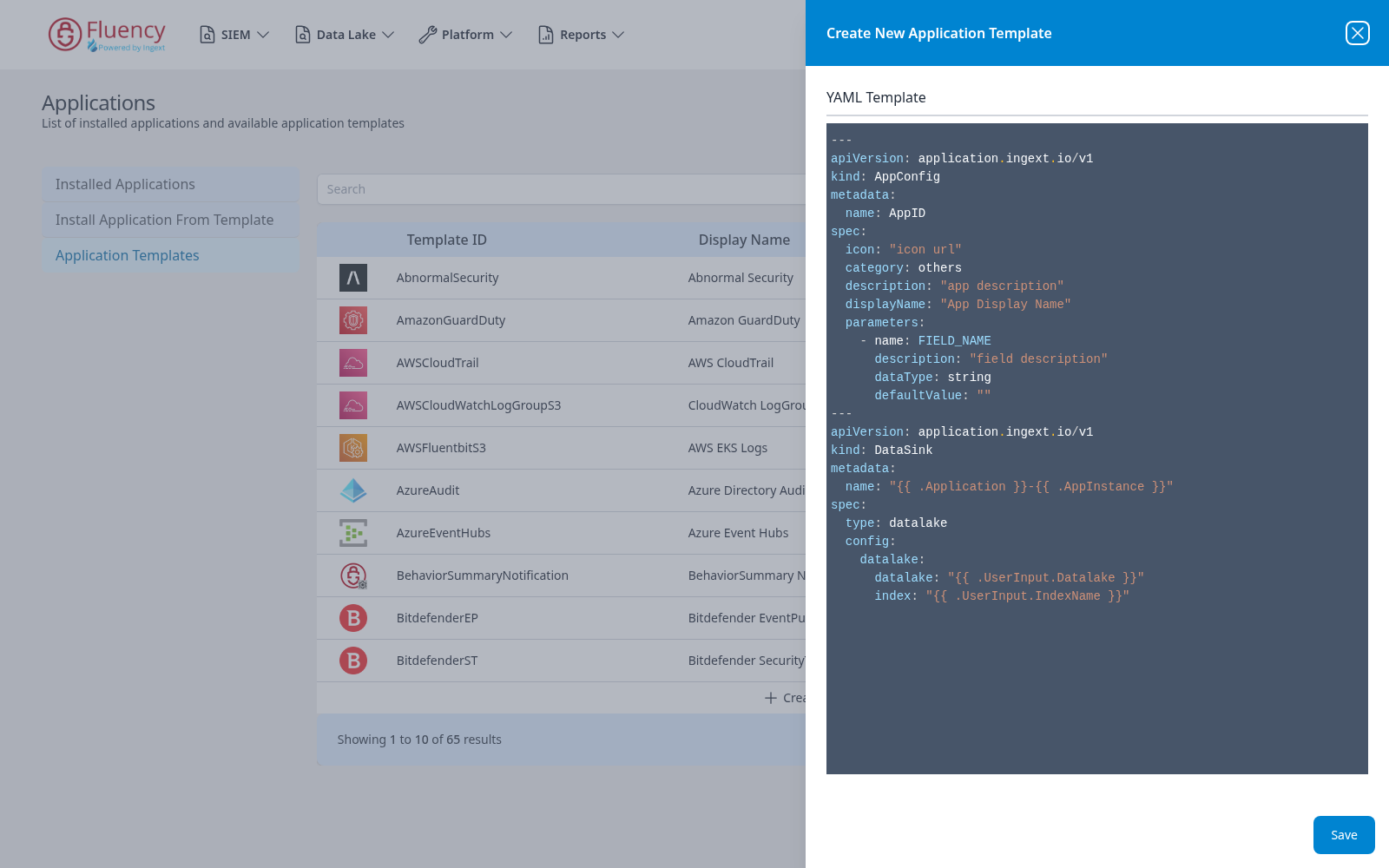Click the AzureEventHubs icon
The height and width of the screenshot is (868, 1389).
coord(353,533)
